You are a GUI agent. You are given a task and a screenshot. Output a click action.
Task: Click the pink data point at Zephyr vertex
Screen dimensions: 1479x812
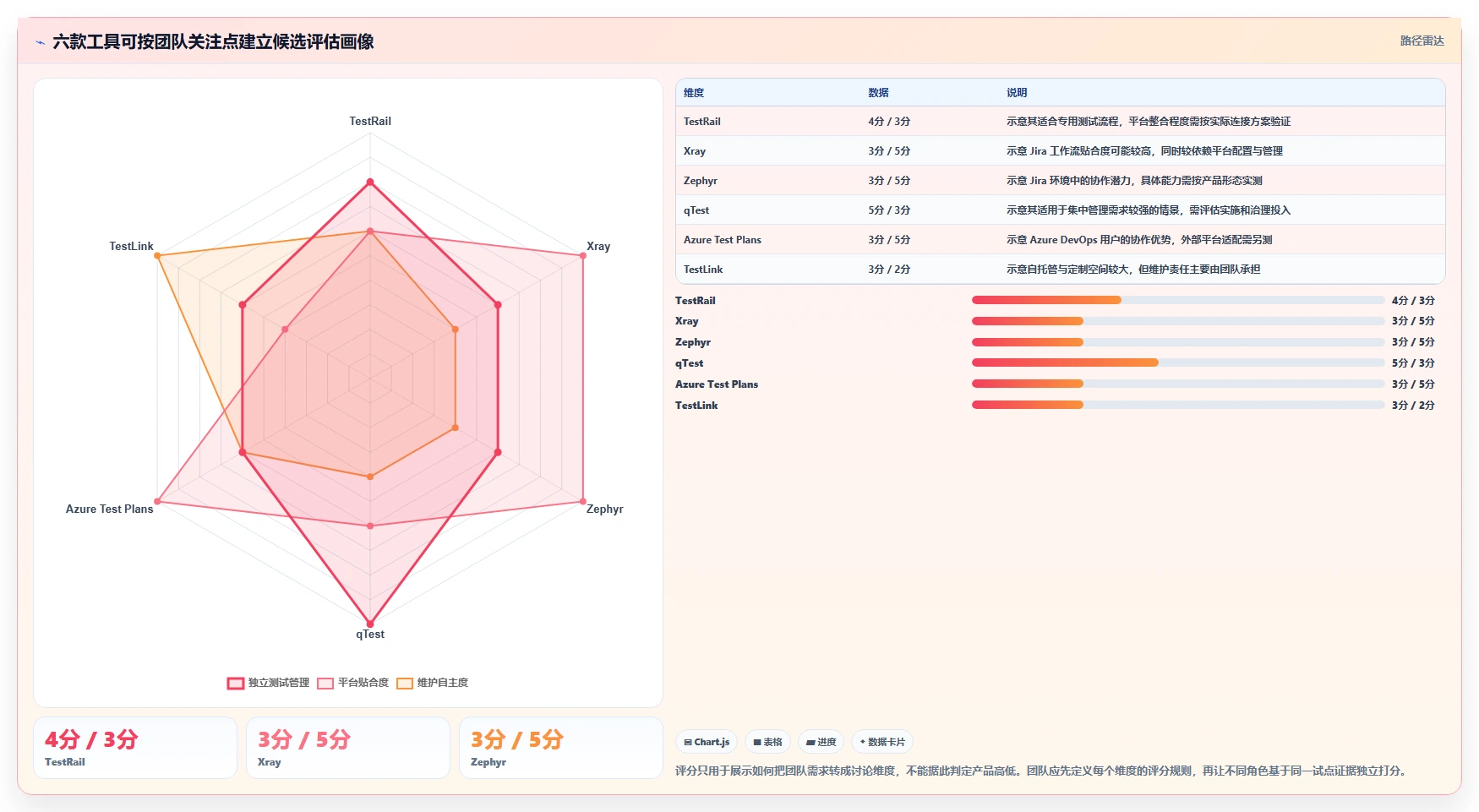[x=582, y=501]
